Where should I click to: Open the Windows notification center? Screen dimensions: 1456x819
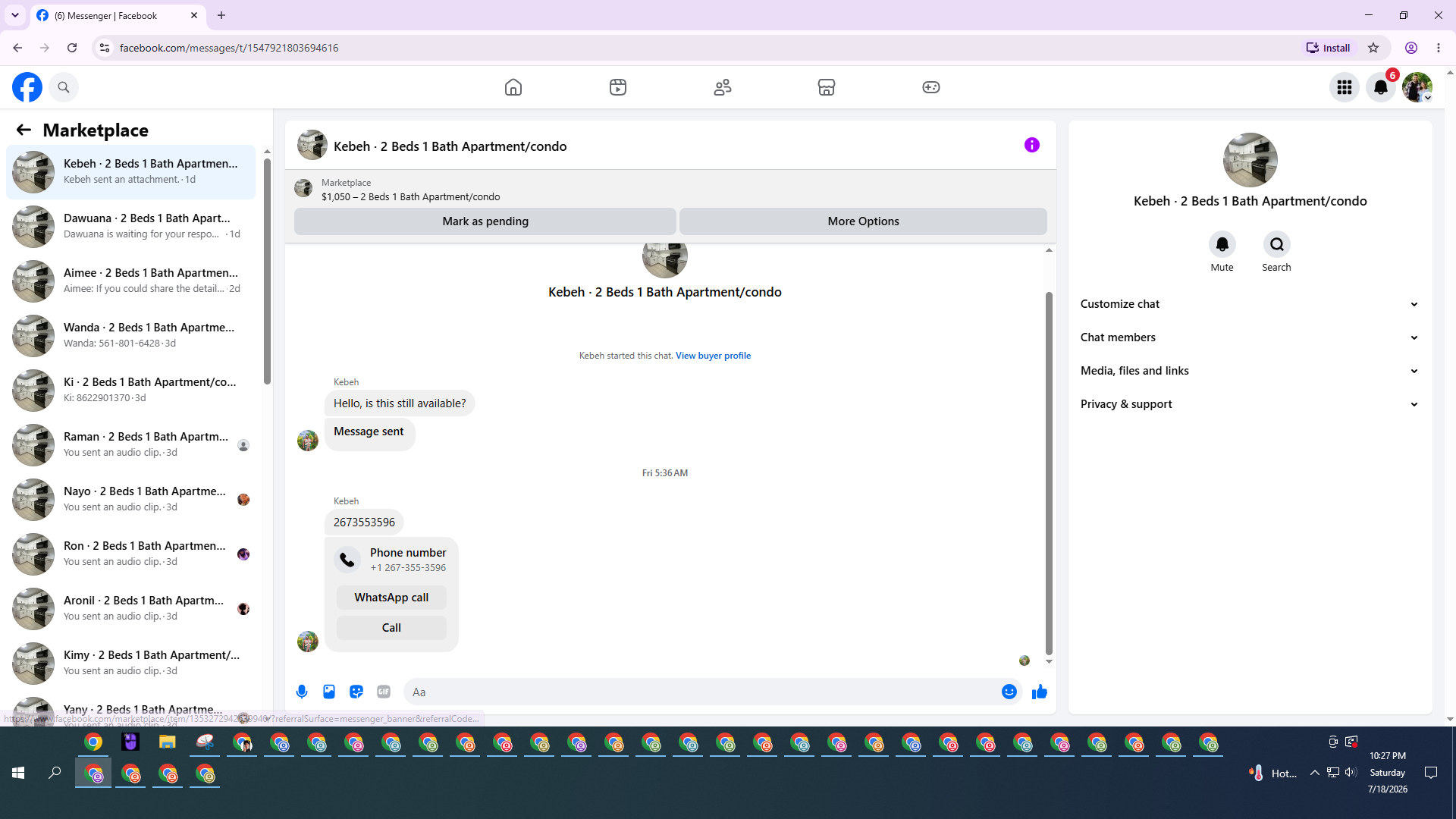[x=1431, y=773]
